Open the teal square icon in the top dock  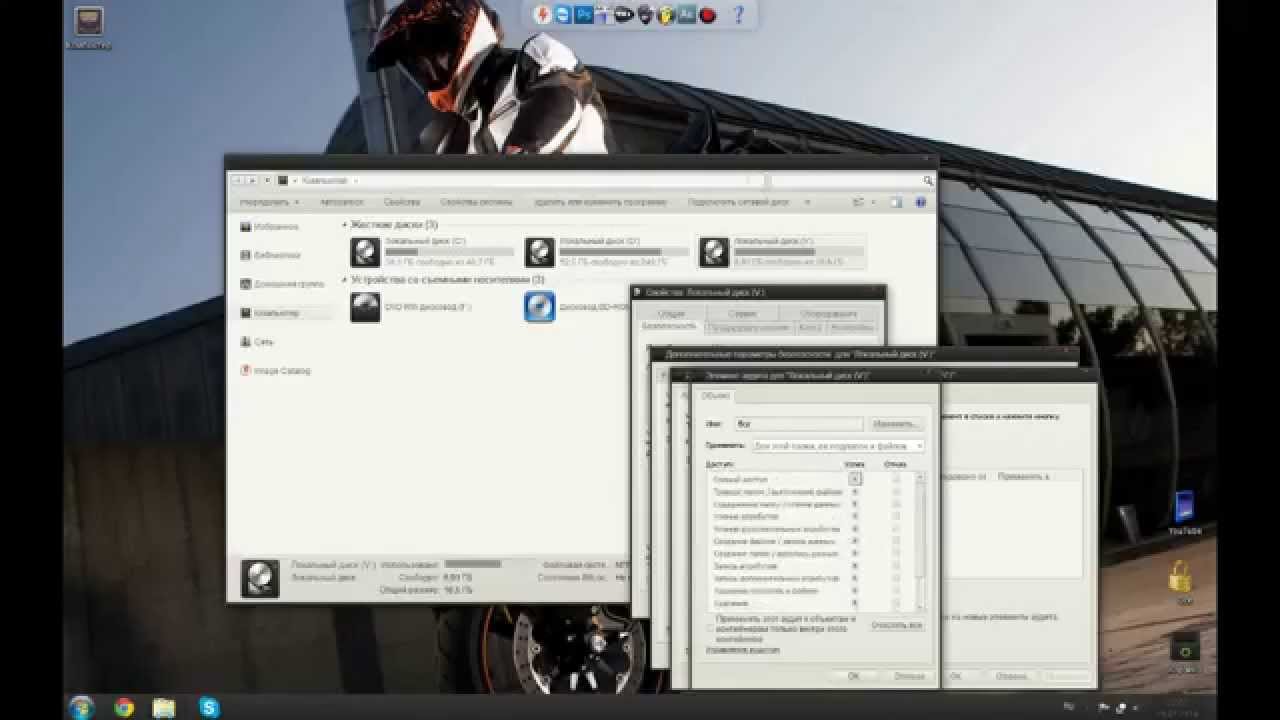[686, 15]
